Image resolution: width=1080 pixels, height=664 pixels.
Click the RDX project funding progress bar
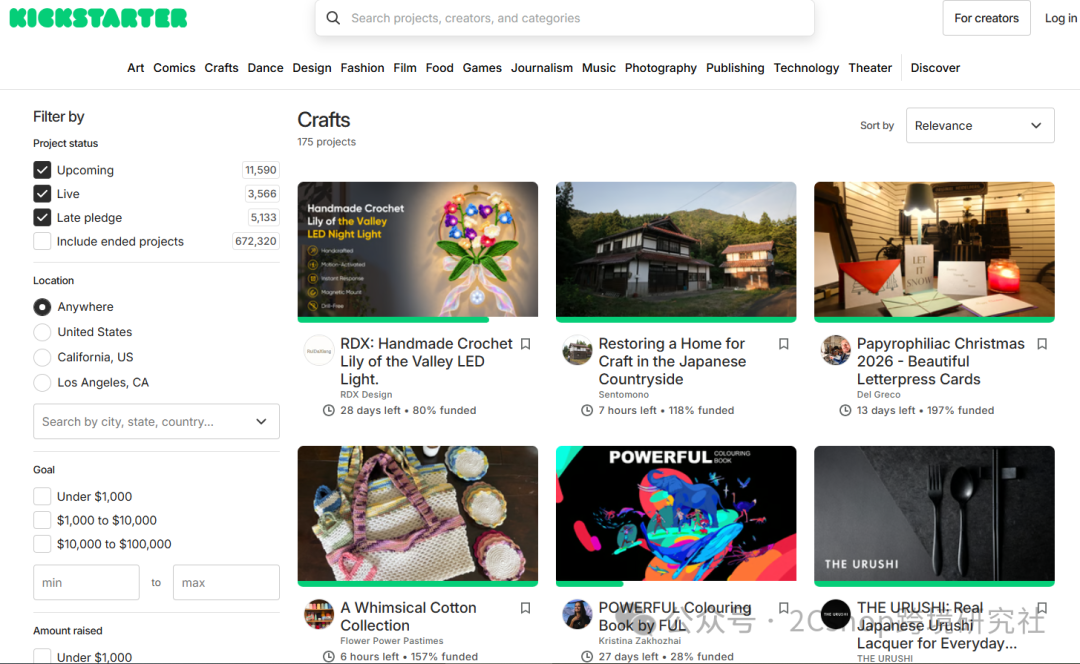(x=417, y=320)
